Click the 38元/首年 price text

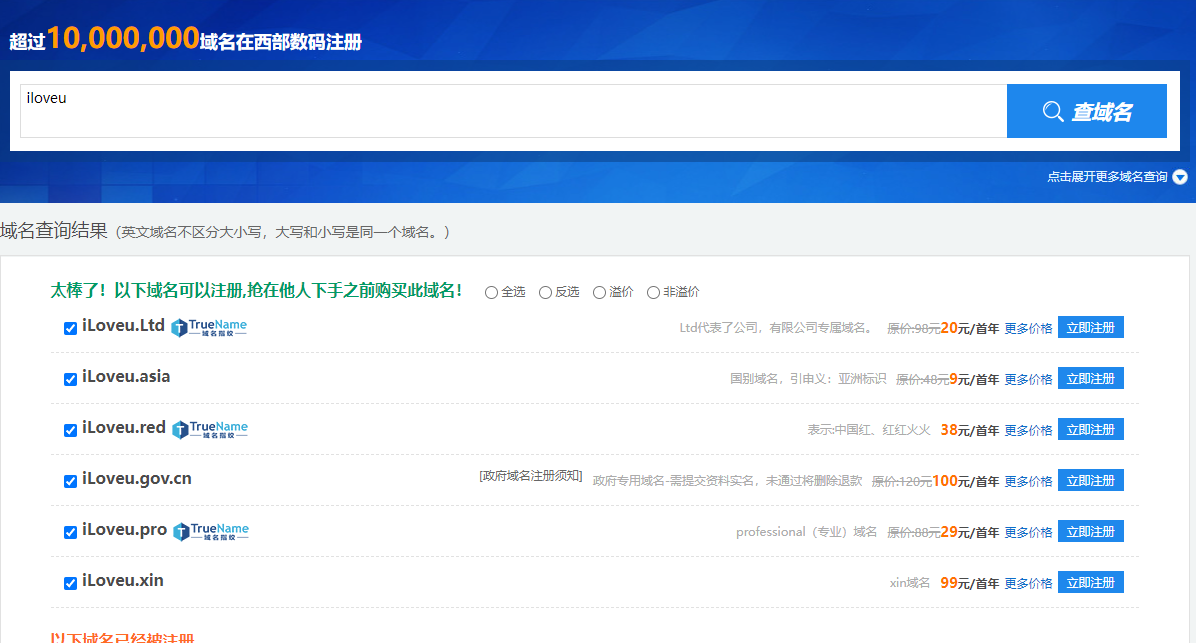tap(969, 430)
